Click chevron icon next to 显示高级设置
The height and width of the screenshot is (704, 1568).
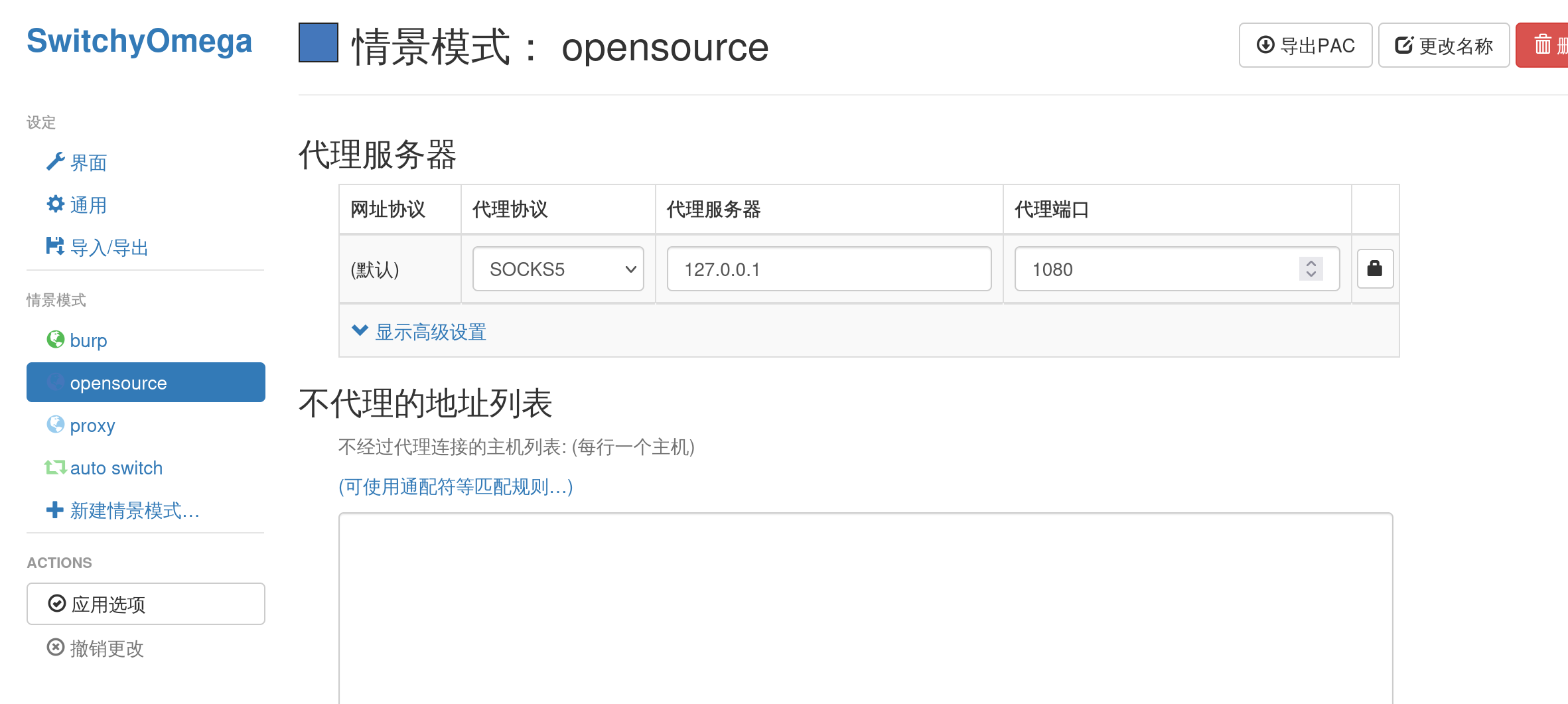(360, 330)
